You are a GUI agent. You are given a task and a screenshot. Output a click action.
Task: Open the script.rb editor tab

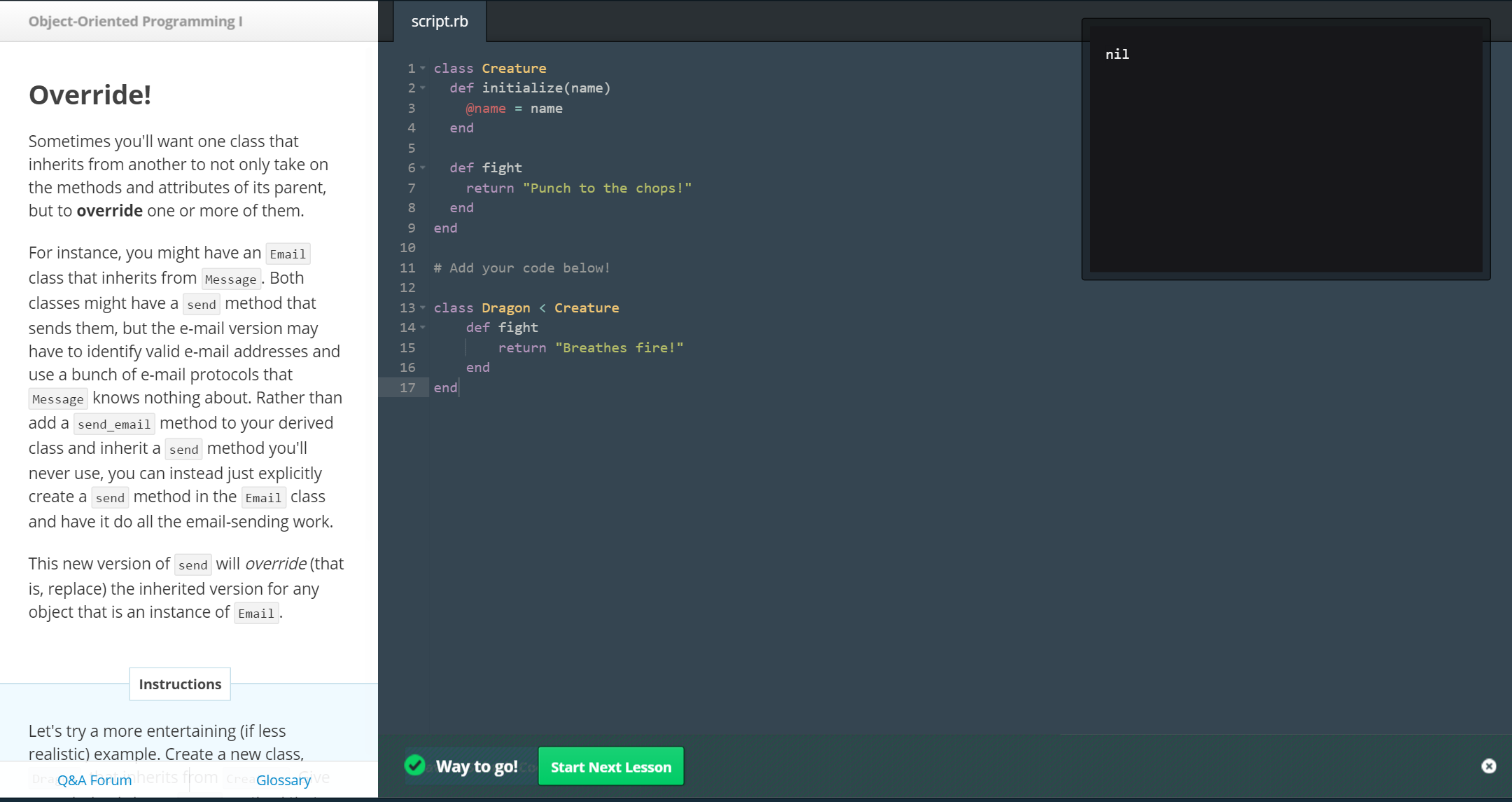(440, 22)
